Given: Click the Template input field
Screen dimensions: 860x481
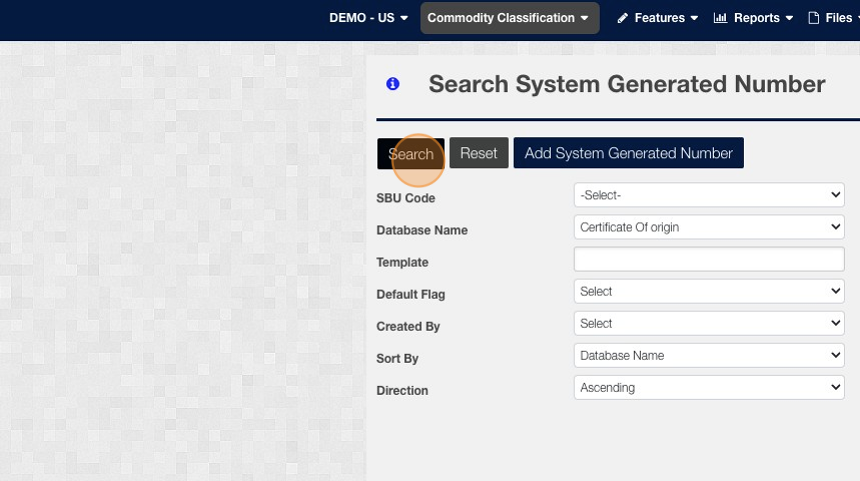Looking at the screenshot, I should (709, 259).
